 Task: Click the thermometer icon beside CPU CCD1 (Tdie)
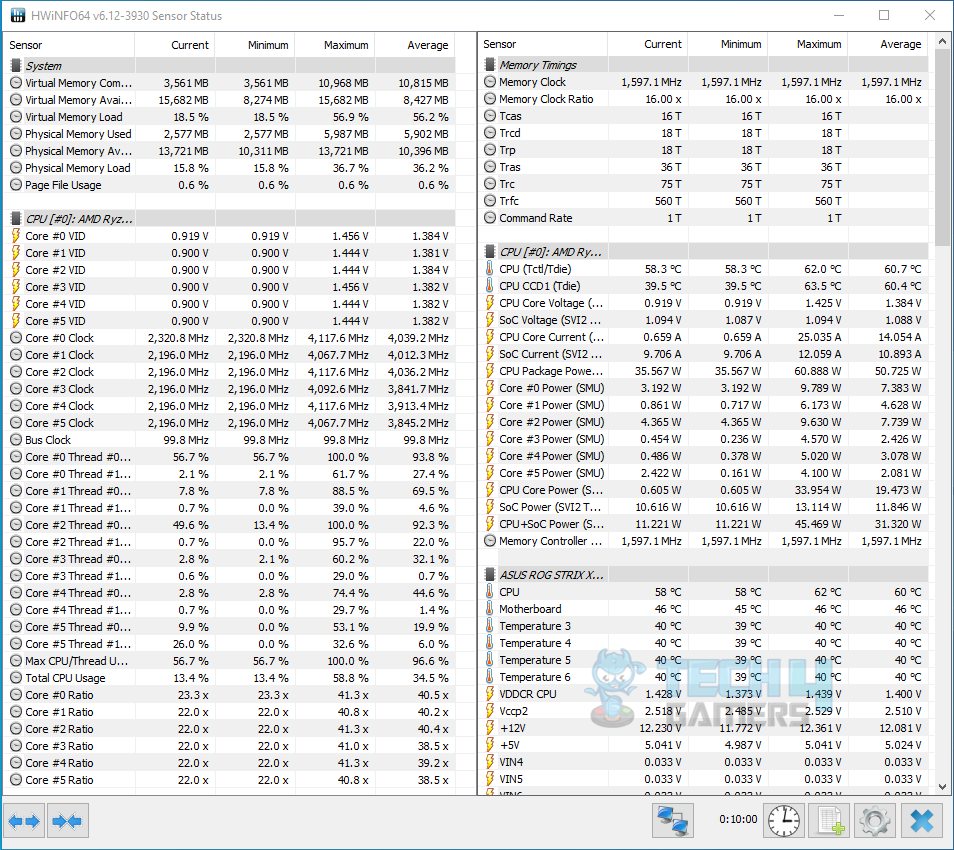490,285
